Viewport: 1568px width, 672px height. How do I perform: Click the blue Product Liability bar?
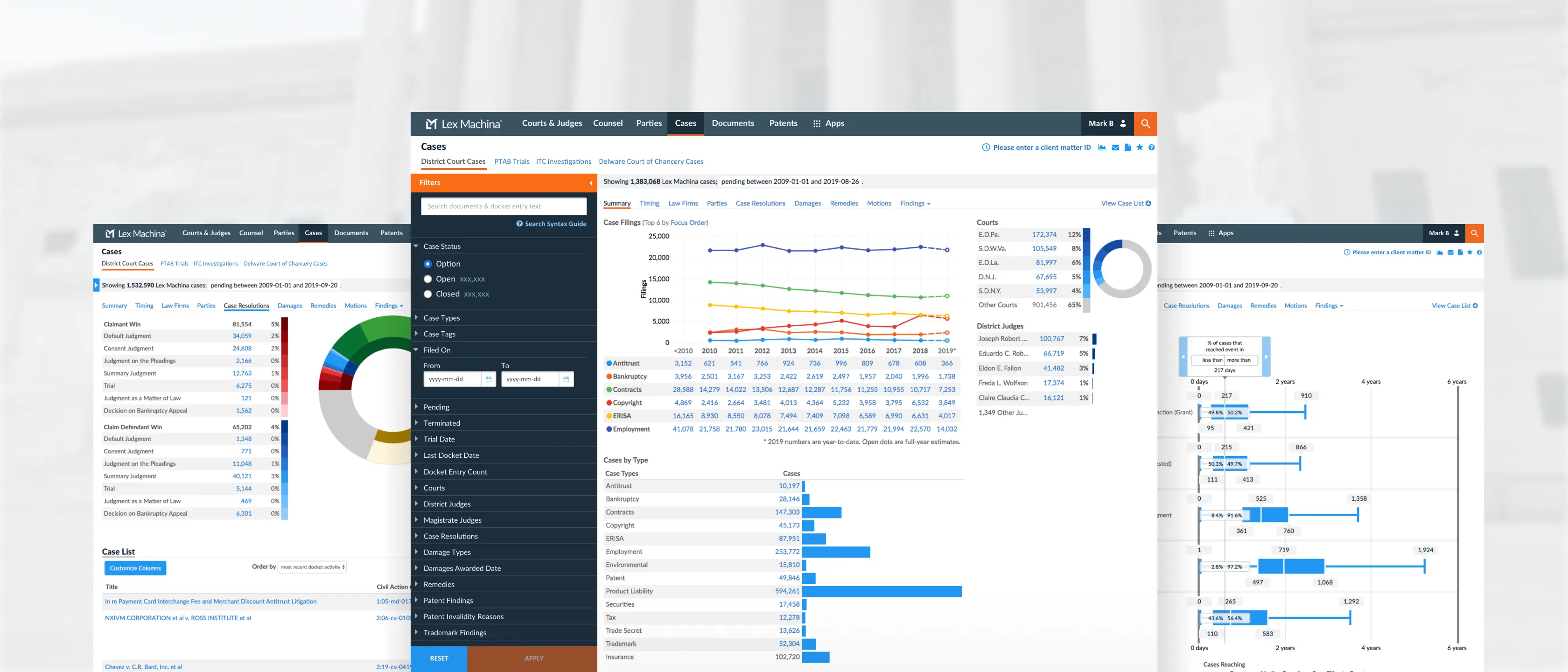(x=882, y=591)
